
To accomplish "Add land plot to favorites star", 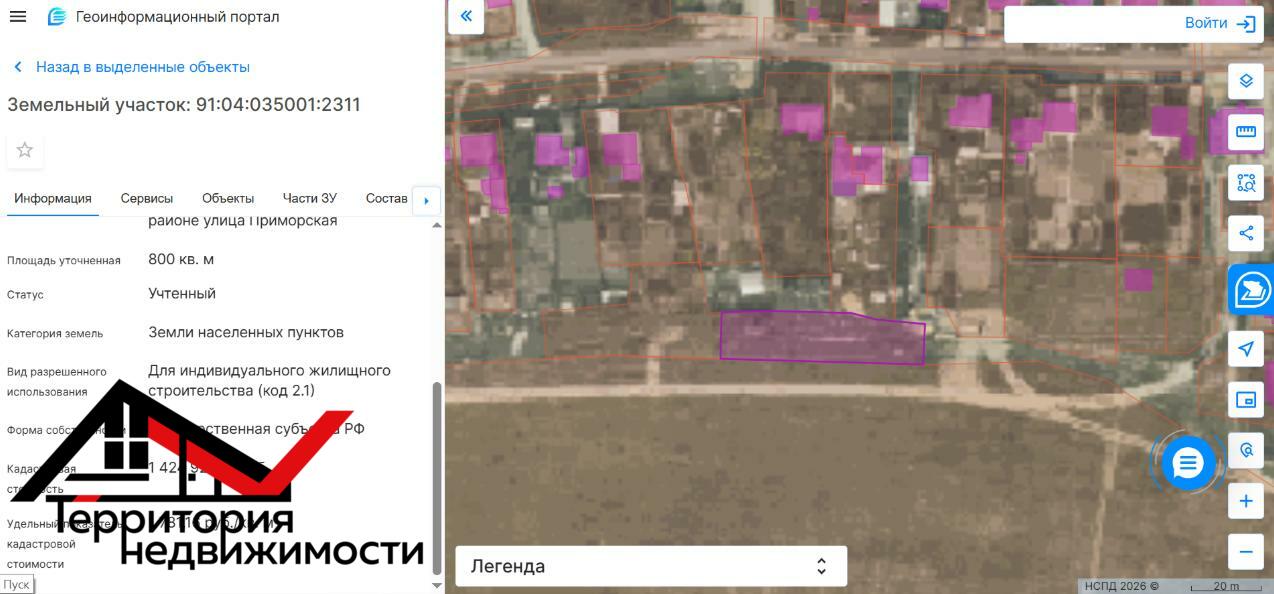I will click(x=25, y=150).
